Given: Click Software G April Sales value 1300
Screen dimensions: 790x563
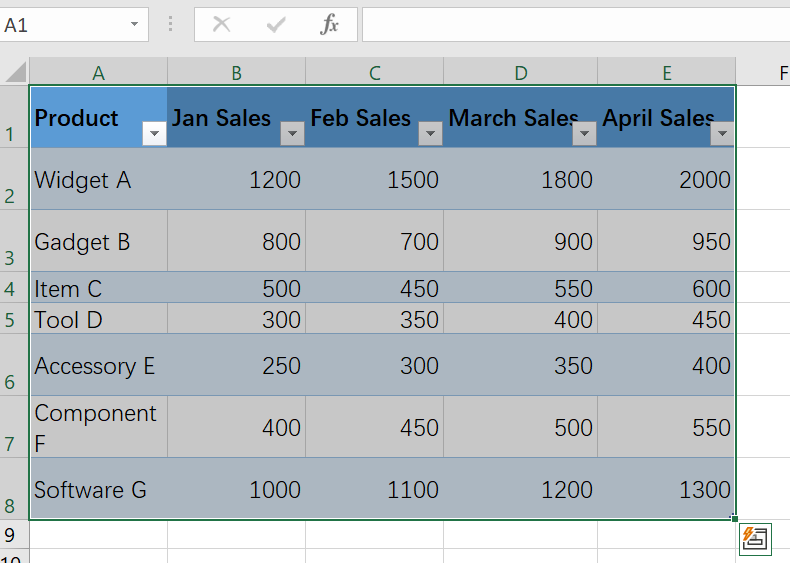Looking at the screenshot, I should pos(666,489).
